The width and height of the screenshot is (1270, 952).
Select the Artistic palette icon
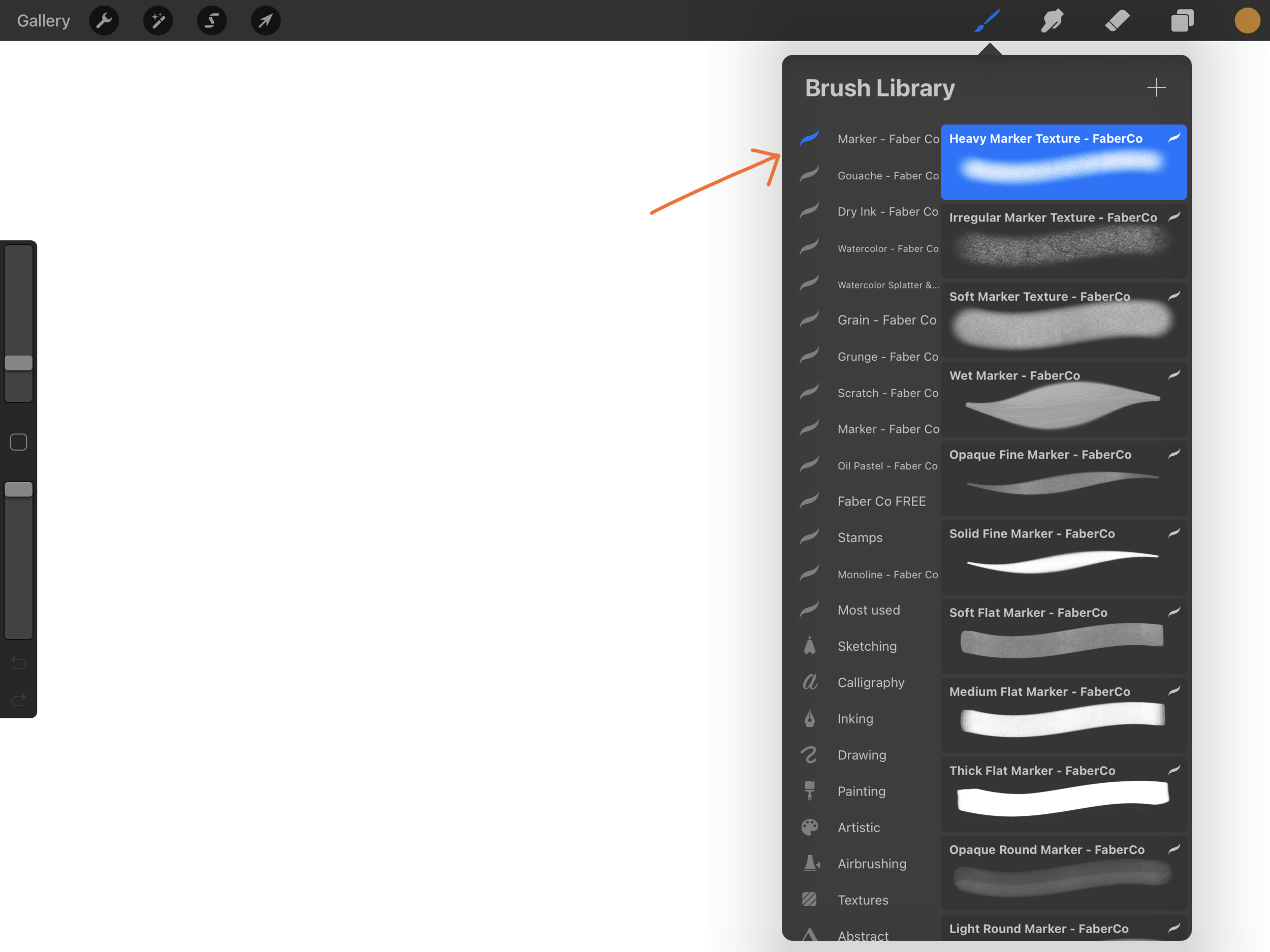810,828
